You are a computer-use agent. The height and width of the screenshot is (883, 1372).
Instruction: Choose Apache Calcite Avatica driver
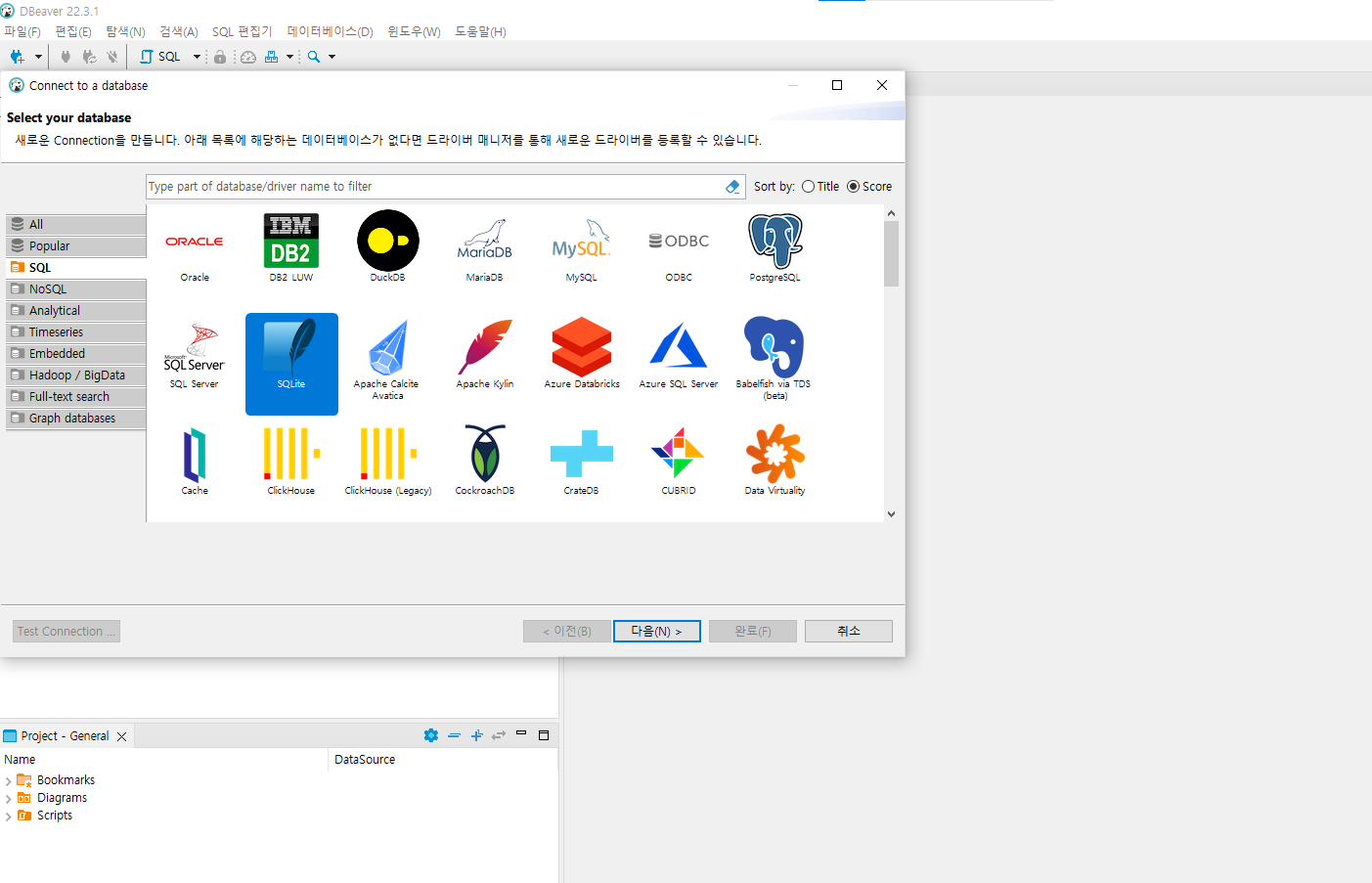(388, 360)
